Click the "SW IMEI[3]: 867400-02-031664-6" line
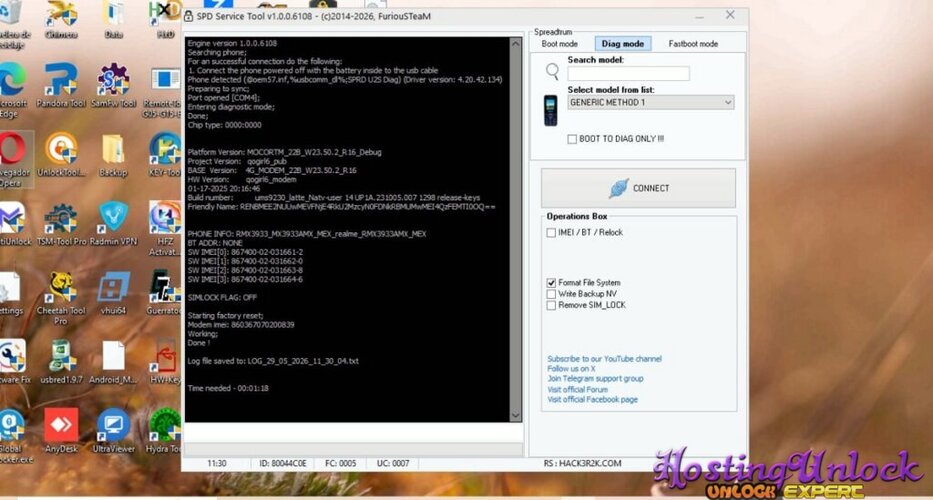Screen dimensions: 933x500 pos(245,280)
